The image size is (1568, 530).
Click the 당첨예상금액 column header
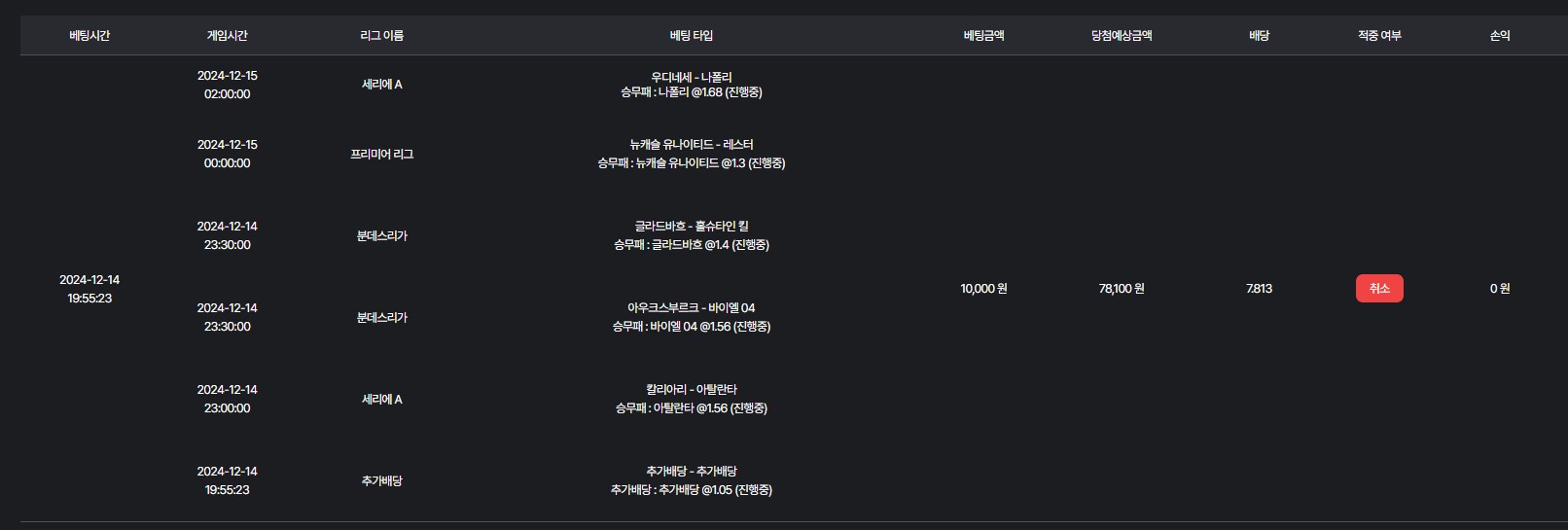(1121, 36)
